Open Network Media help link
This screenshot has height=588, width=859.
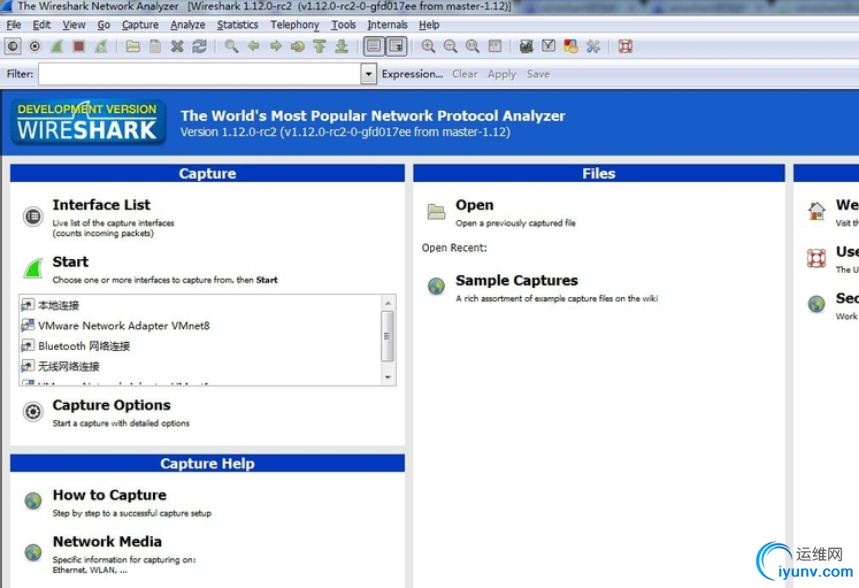point(107,542)
